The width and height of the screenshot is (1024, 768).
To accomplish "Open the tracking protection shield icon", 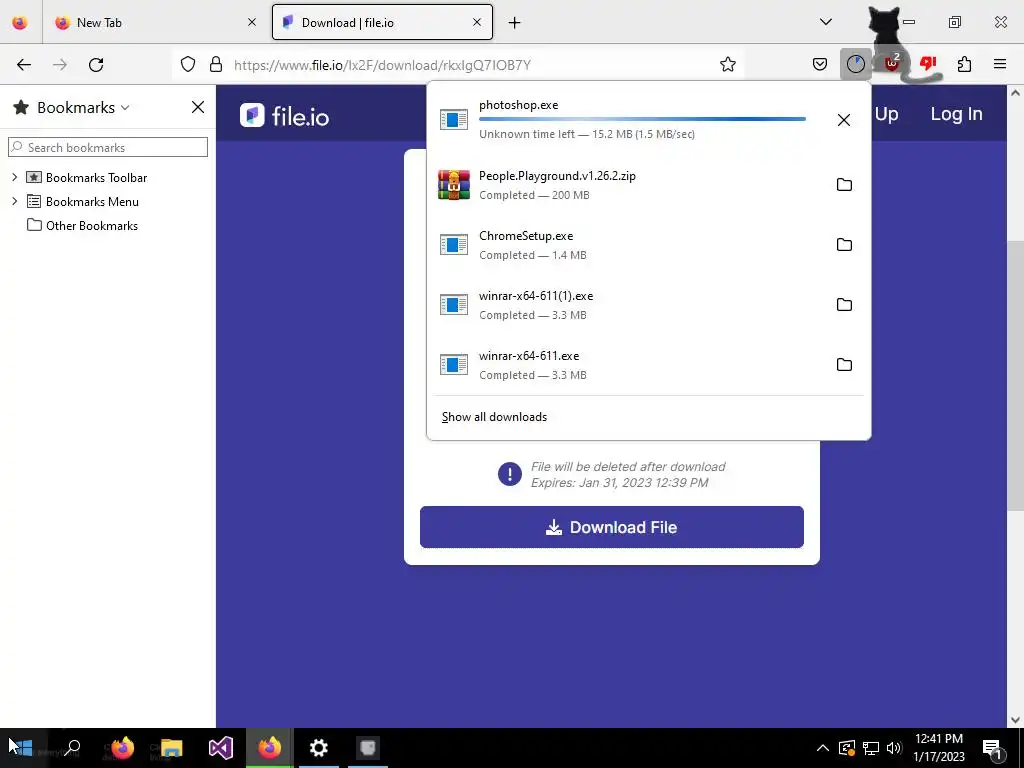I will click(x=188, y=65).
